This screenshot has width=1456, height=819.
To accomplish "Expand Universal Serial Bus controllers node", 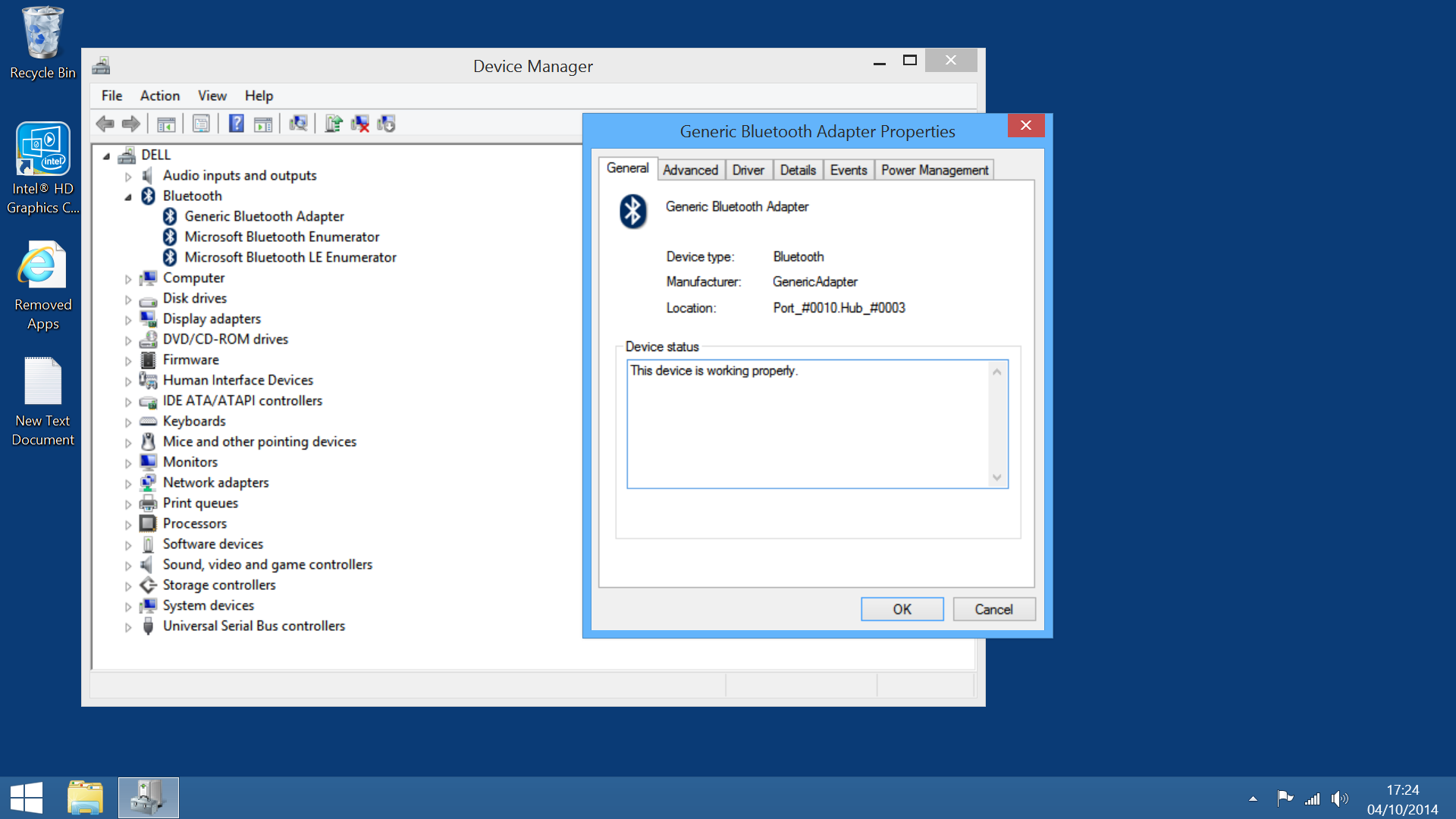I will point(128,626).
